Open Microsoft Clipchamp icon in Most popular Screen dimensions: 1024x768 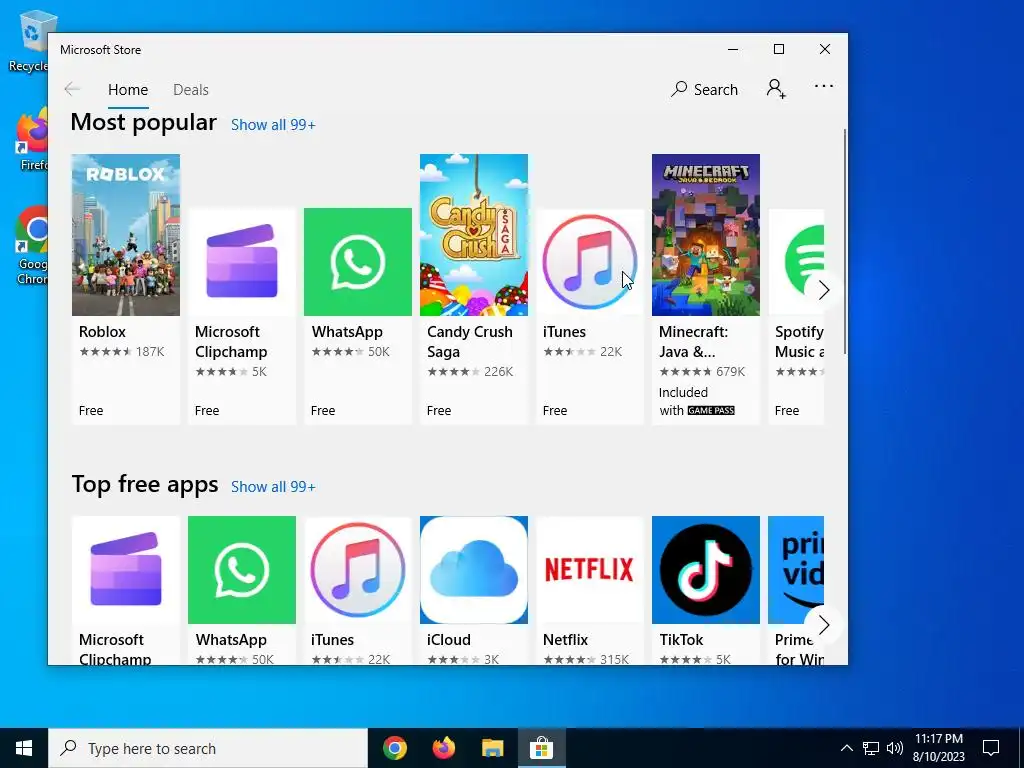[x=242, y=262]
